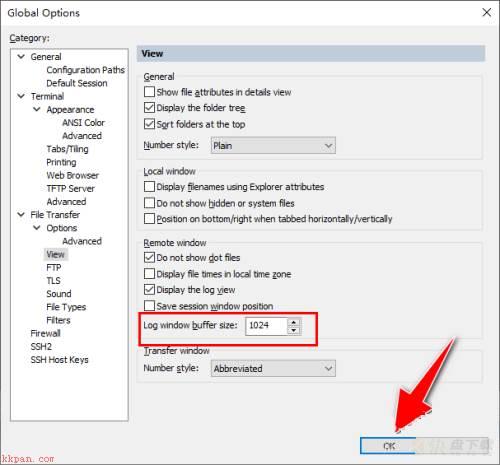The image size is (500, 465).
Task: Open TFTP Server settings
Action: (70, 188)
